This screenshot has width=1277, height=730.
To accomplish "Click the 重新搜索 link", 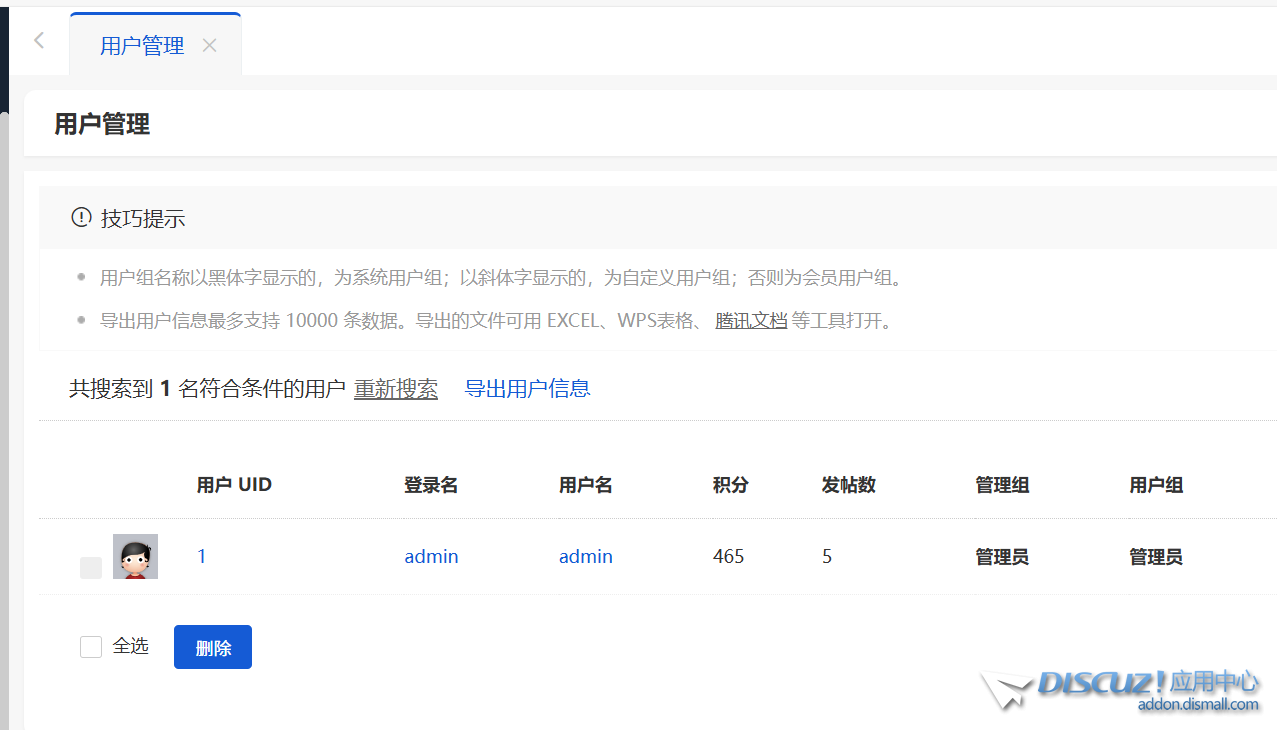I will click(396, 389).
